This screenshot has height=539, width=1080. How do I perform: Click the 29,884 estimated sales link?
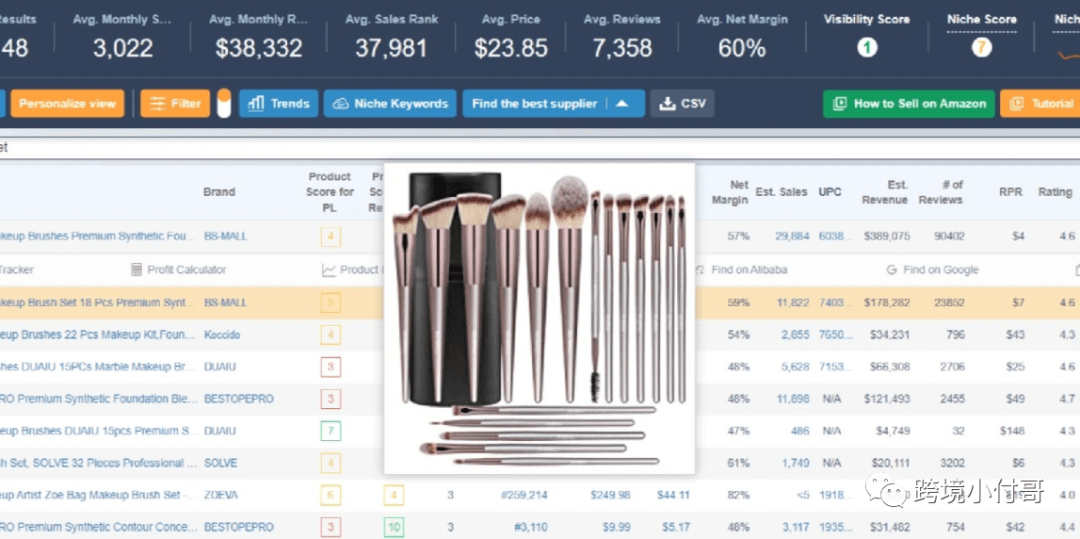(792, 237)
